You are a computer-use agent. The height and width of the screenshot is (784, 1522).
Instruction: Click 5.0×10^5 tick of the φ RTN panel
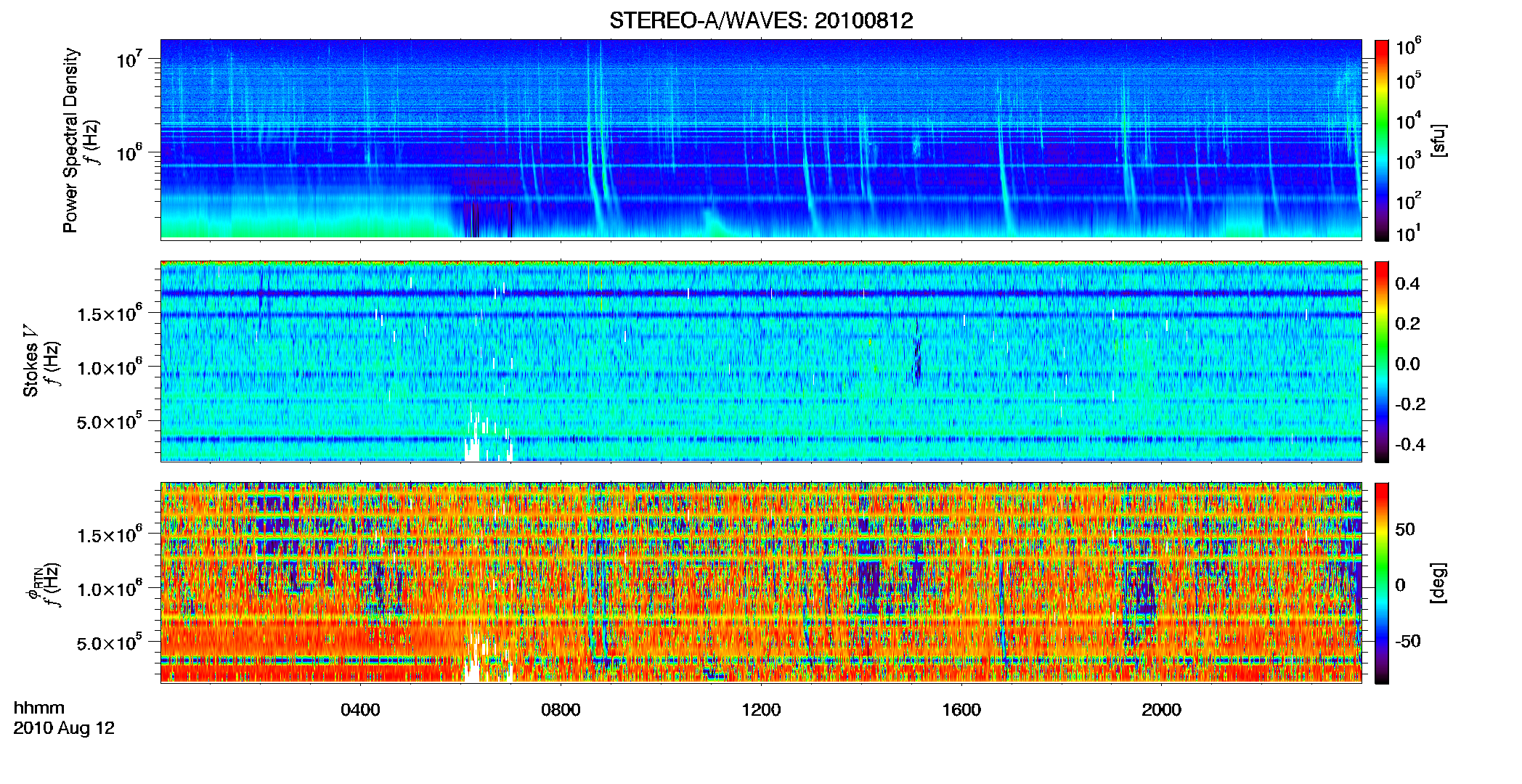109,642
